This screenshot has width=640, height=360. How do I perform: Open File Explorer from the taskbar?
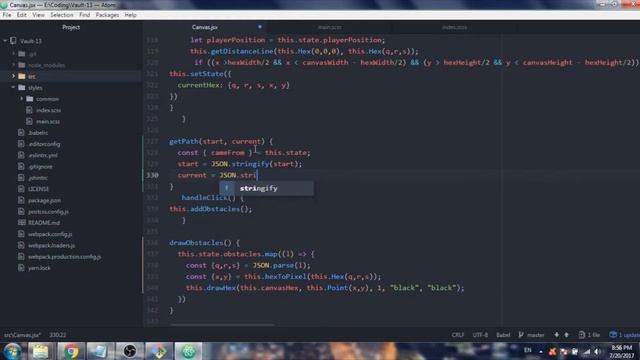click(x=41, y=351)
